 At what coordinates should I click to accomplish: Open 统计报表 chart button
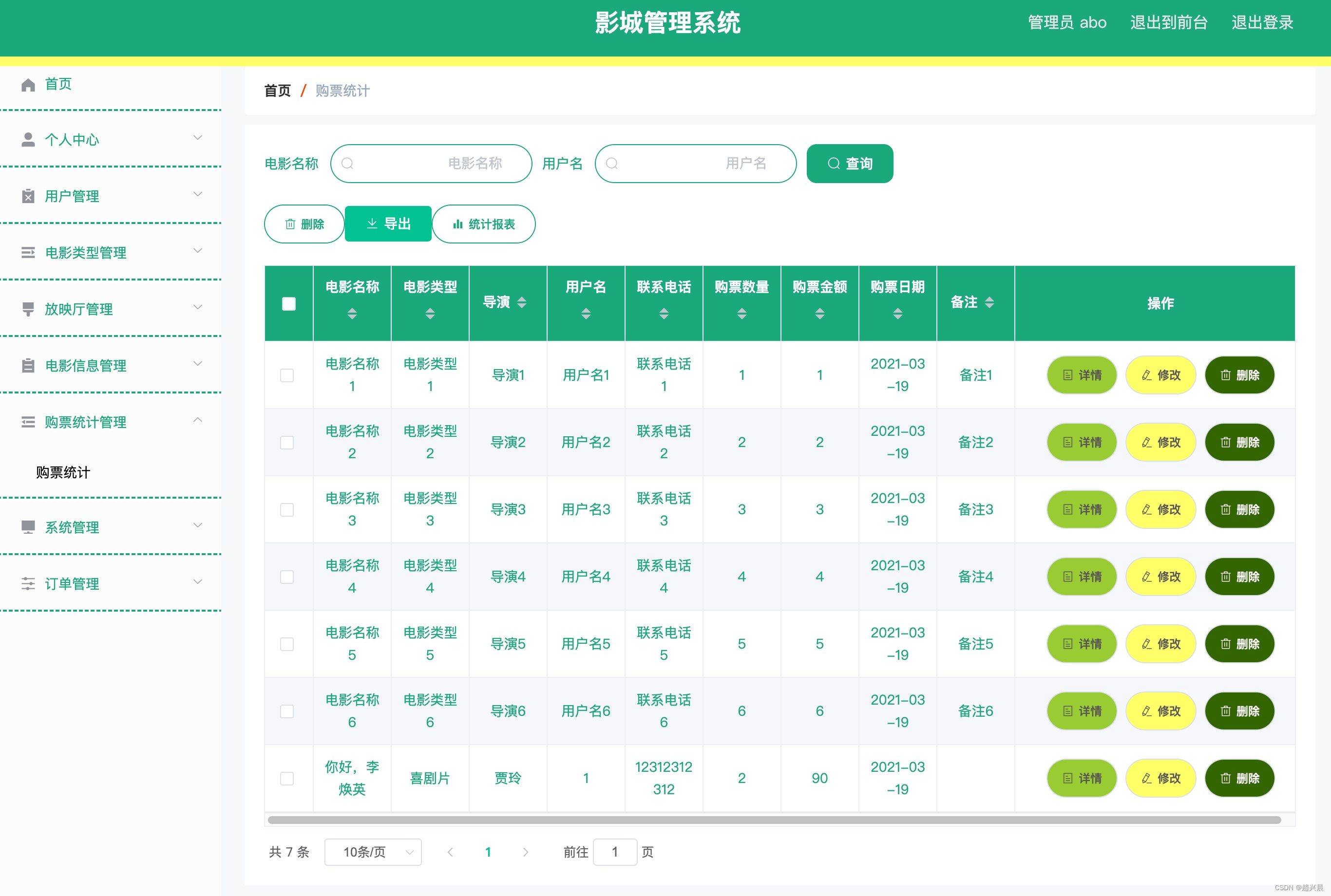tap(484, 224)
